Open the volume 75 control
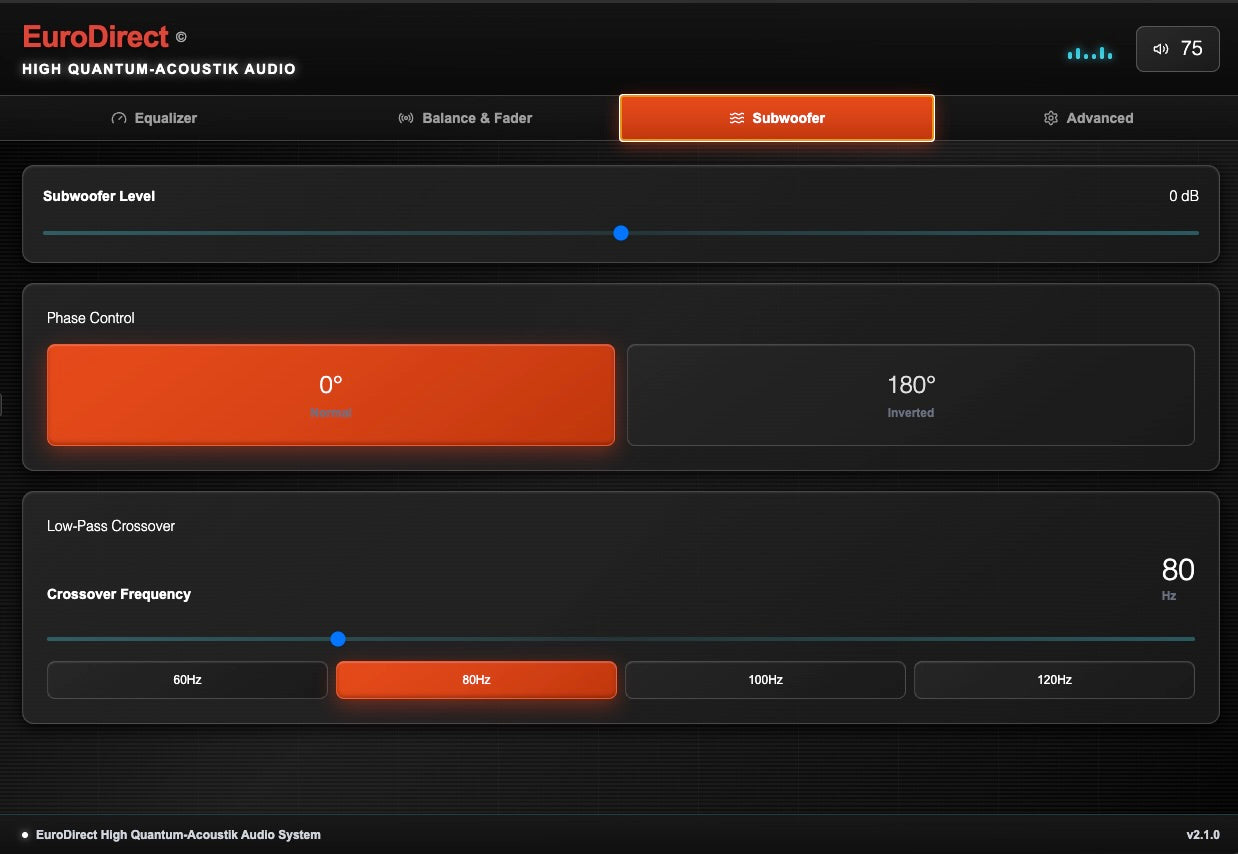The width and height of the screenshot is (1238, 854). pyautogui.click(x=1177, y=49)
